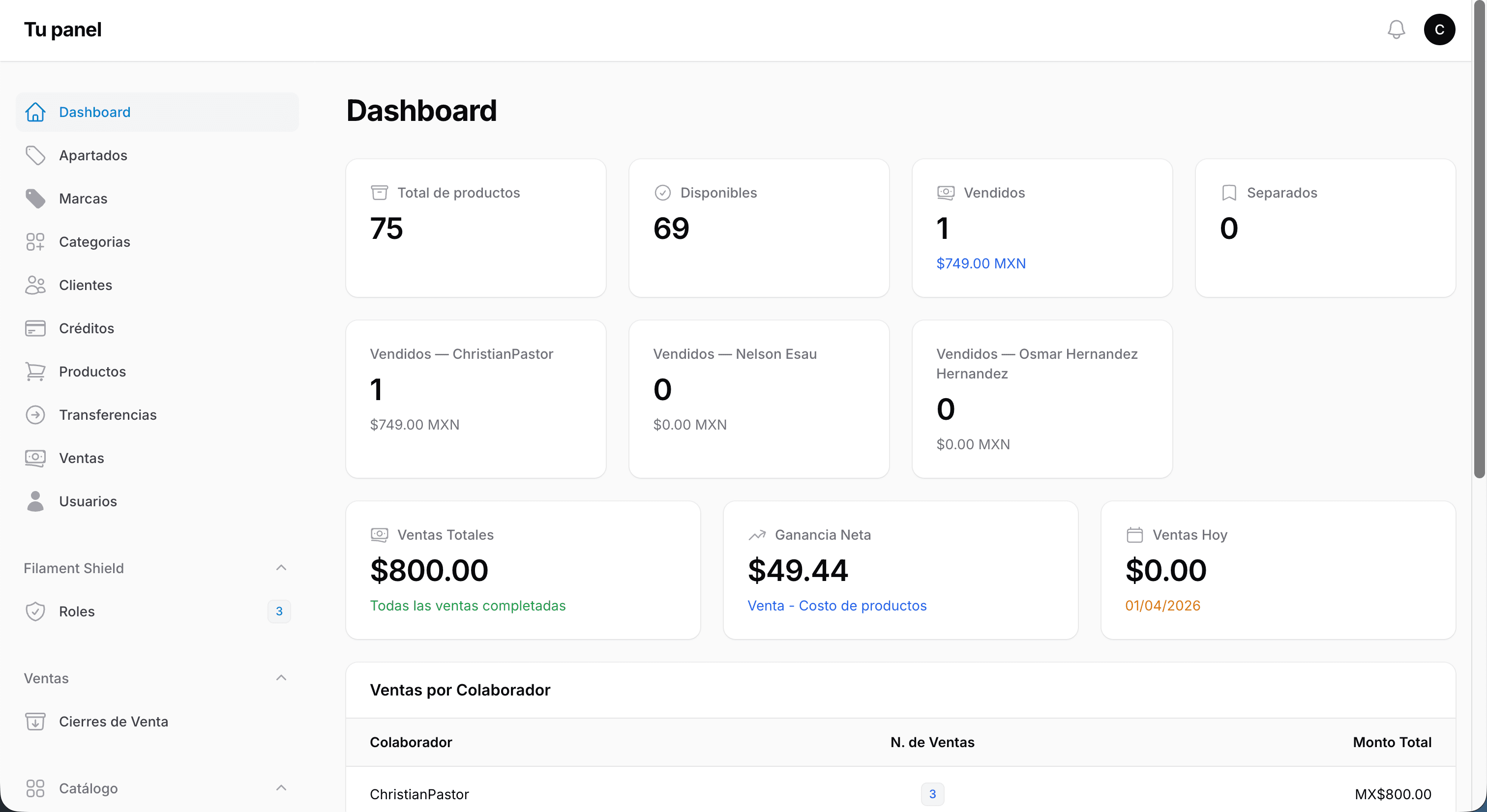The width and height of the screenshot is (1487, 812).
Task: Collapse the Filament Shield group
Action: click(281, 568)
